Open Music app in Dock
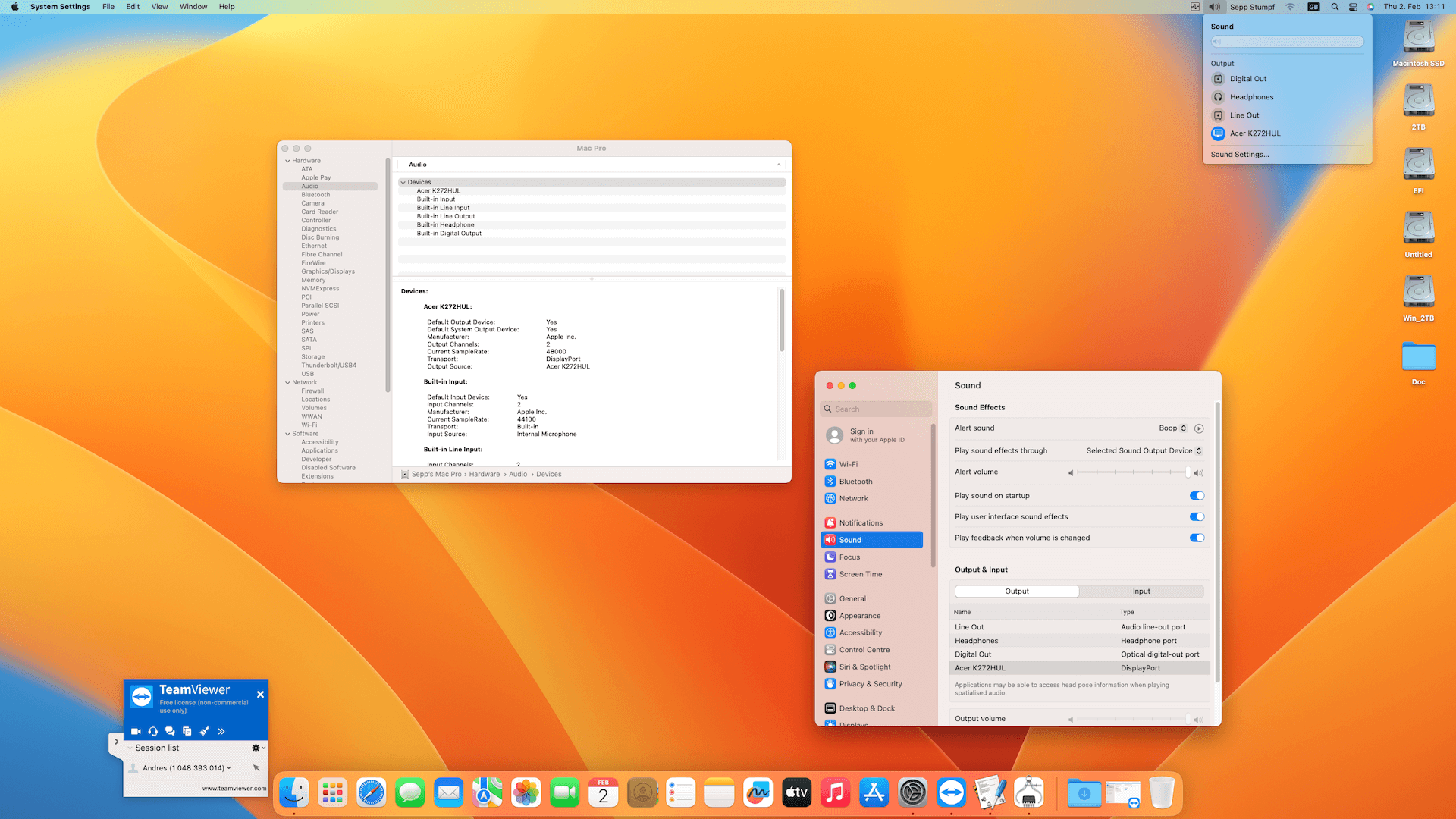The width and height of the screenshot is (1456, 819). [x=835, y=793]
